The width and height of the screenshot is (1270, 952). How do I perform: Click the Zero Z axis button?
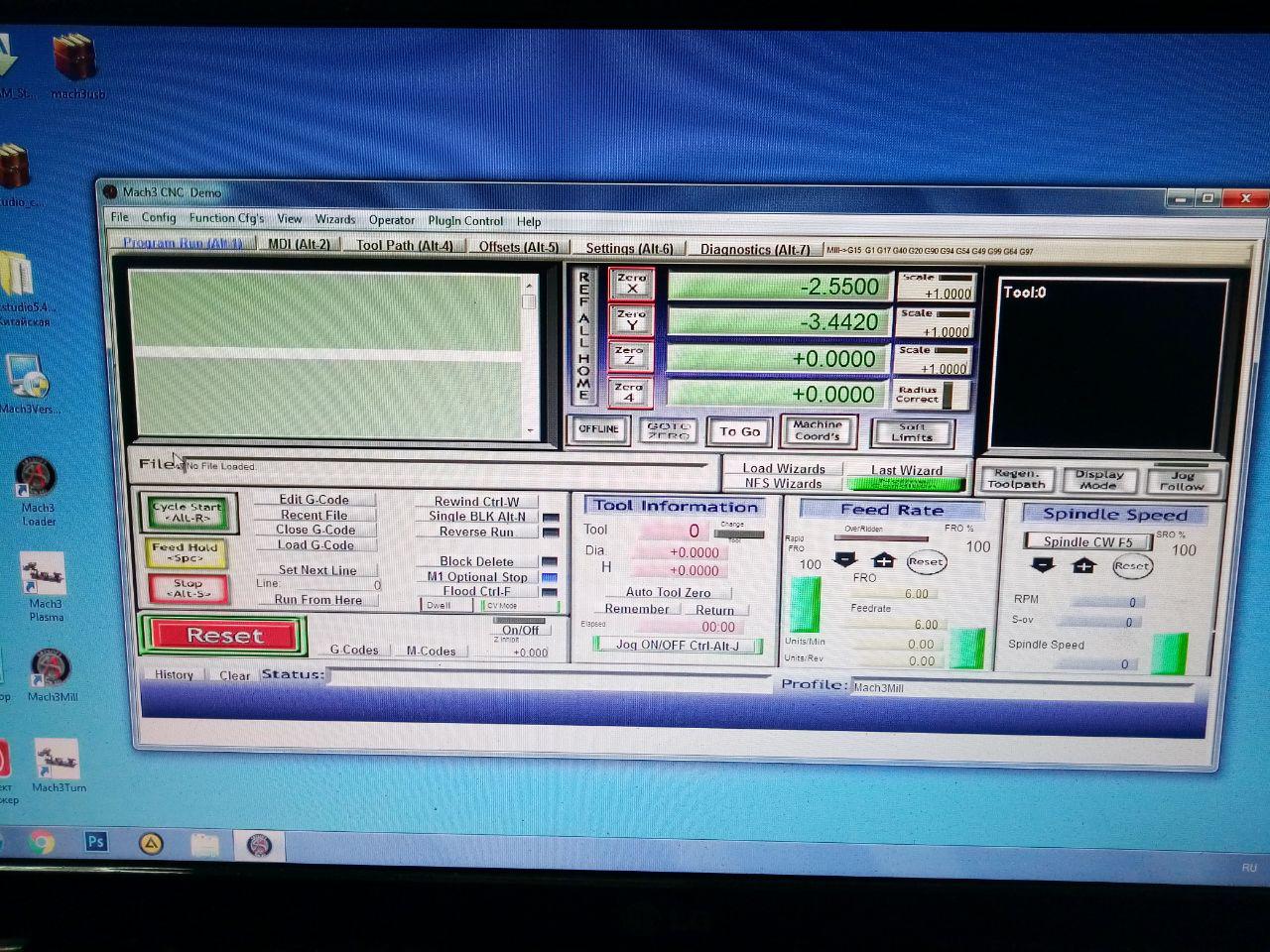coord(630,355)
